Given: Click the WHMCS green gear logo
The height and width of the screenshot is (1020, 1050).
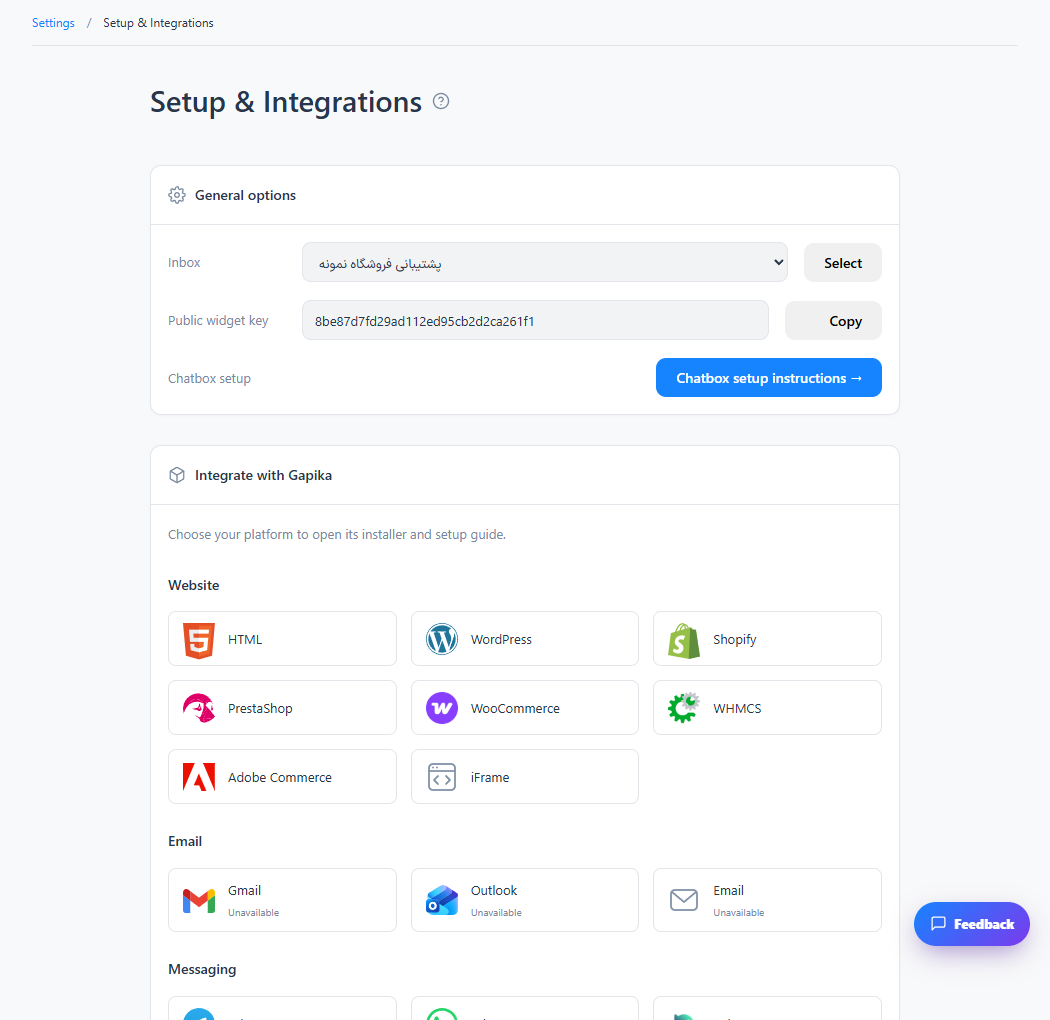Looking at the screenshot, I should click(x=684, y=707).
